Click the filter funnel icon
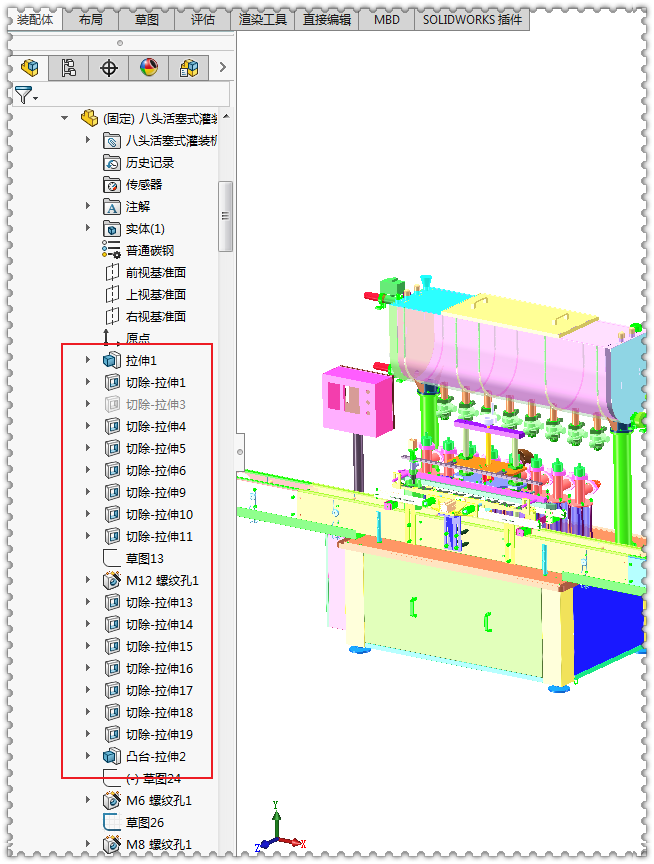The height and width of the screenshot is (864, 654). (x=23, y=95)
